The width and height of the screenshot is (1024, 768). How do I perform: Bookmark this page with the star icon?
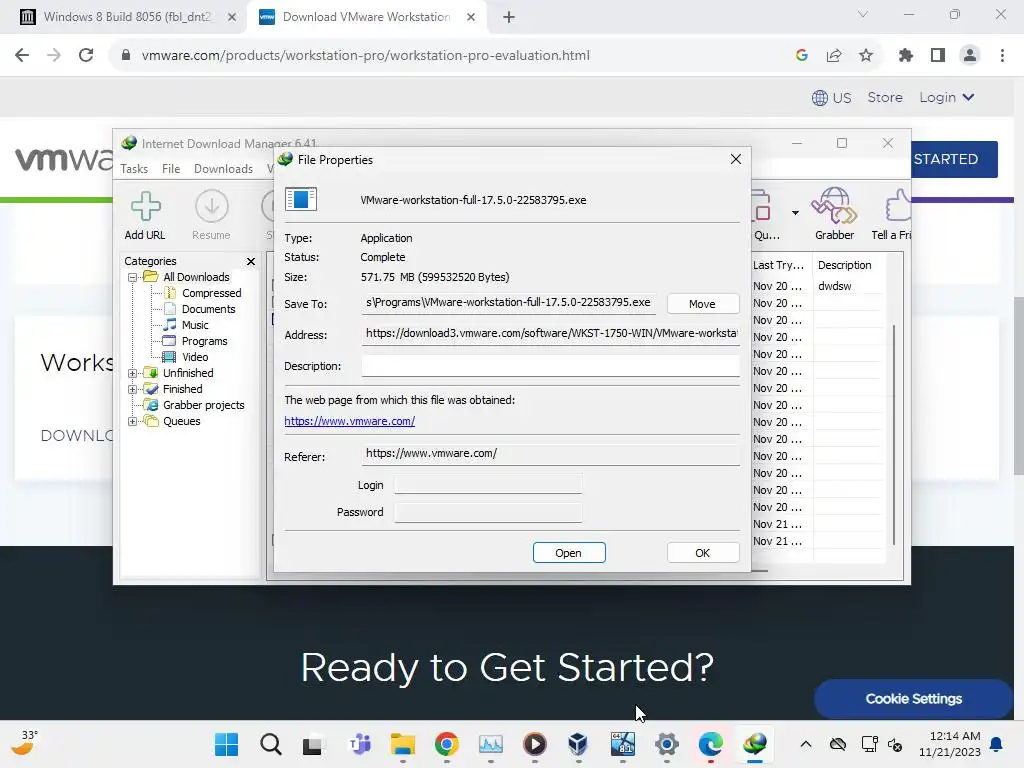(x=866, y=56)
